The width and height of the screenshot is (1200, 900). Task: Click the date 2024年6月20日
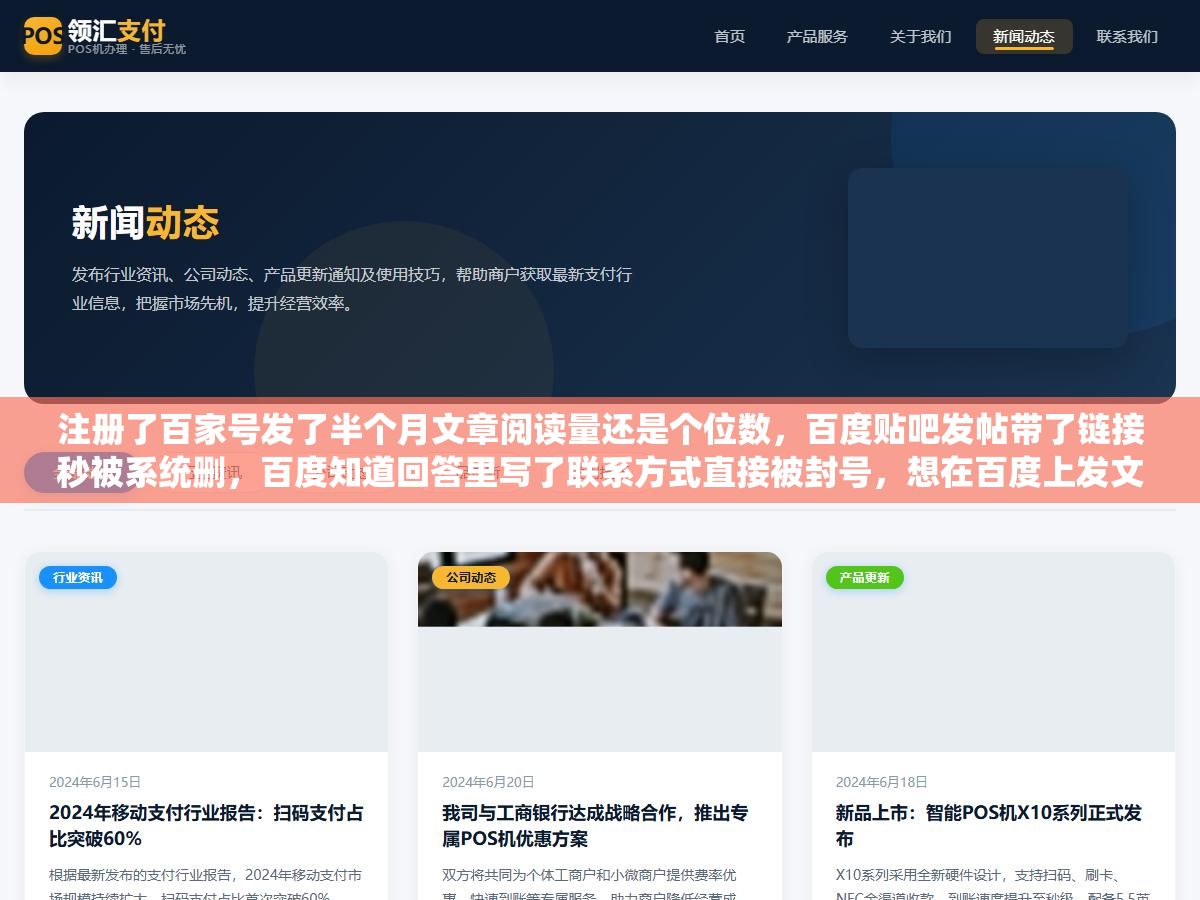pos(488,782)
